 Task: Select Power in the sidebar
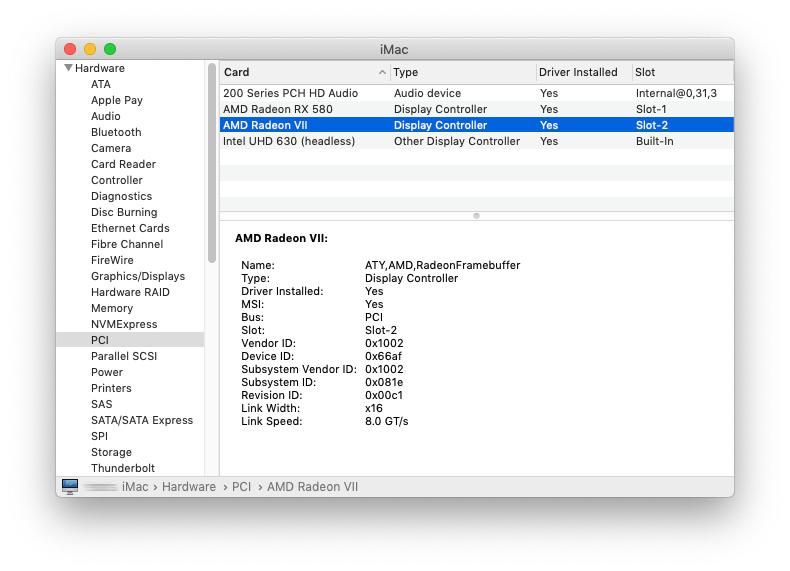point(107,372)
